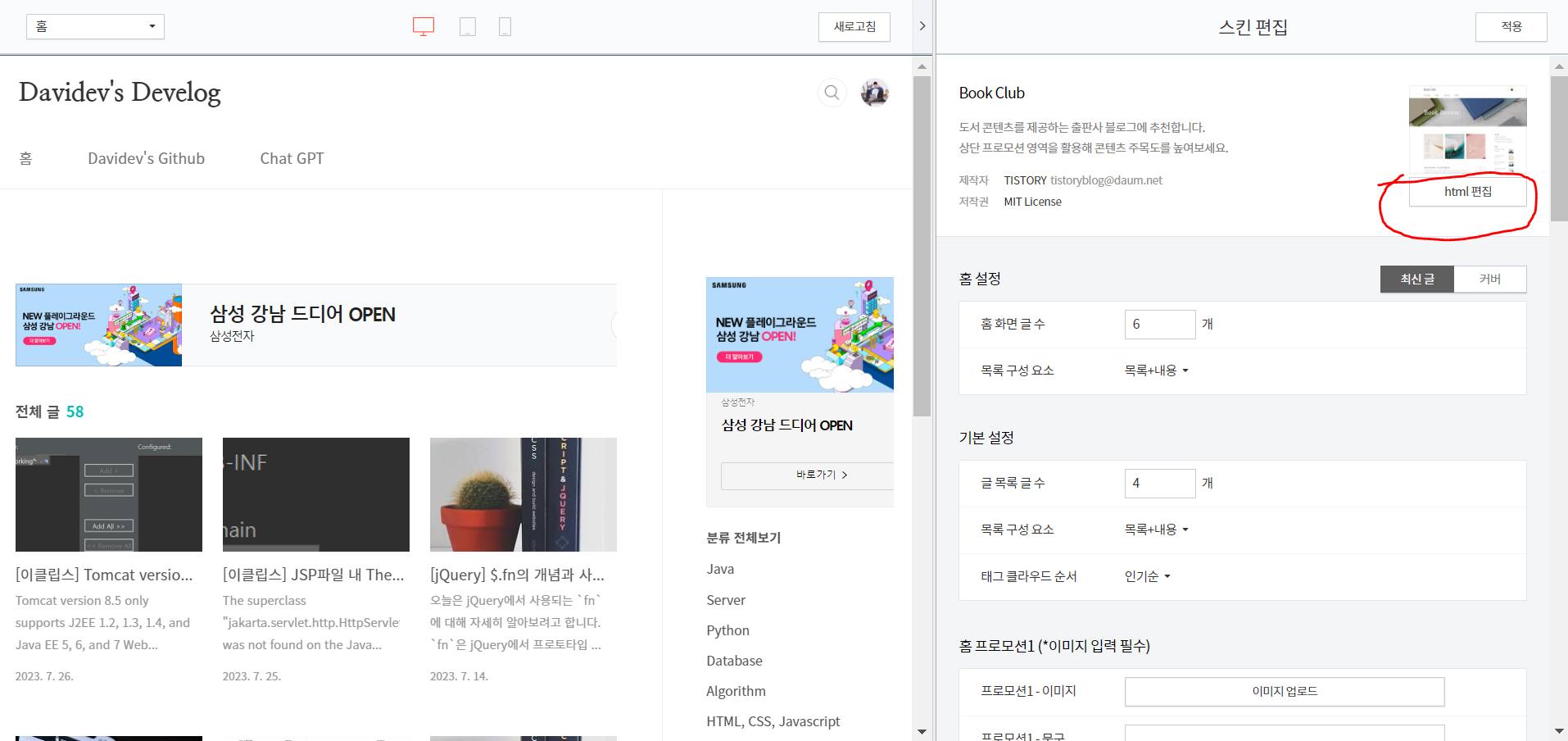Open the JSP파일 내 The... post thumbnail
Image resolution: width=1568 pixels, height=741 pixels.
pos(316,494)
